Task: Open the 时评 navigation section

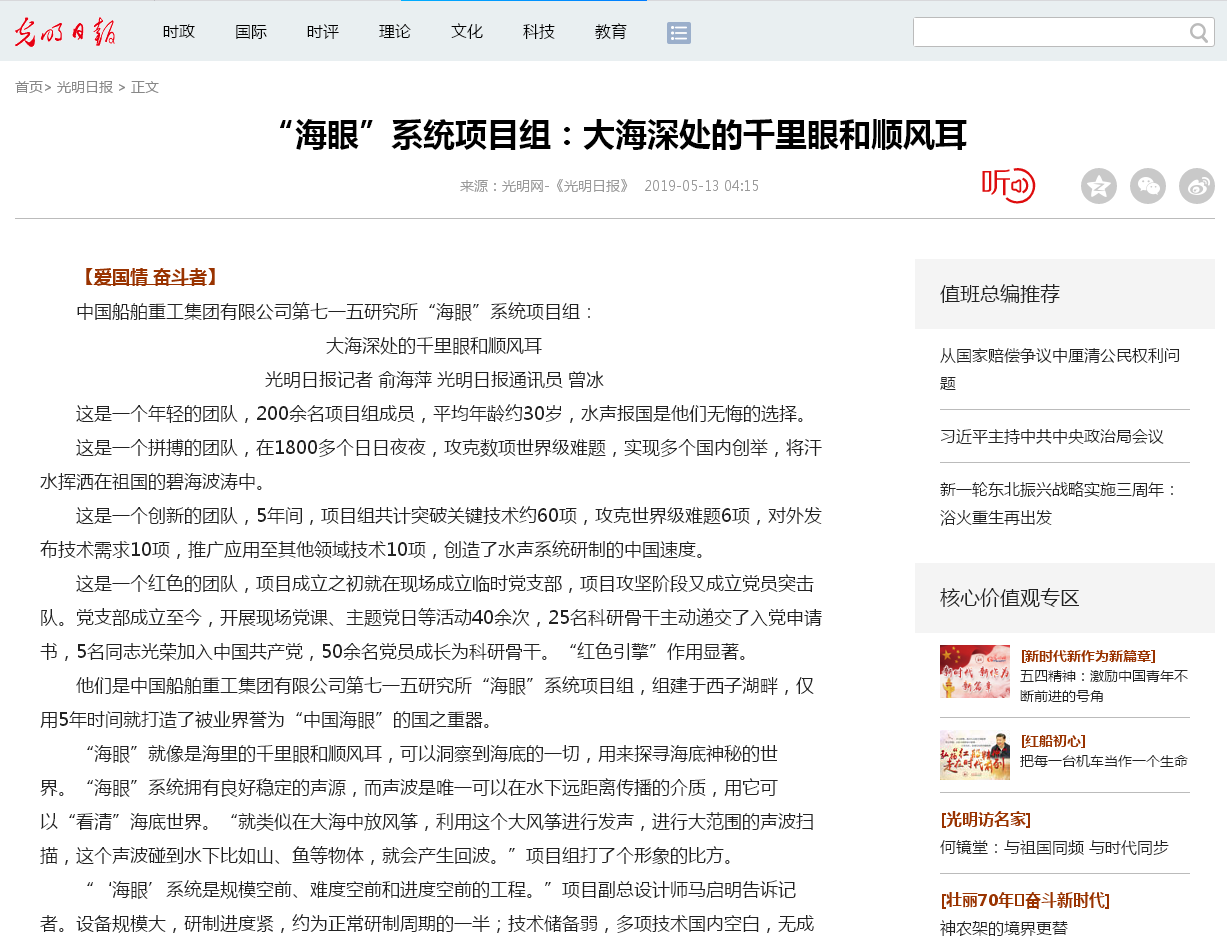Action: click(323, 32)
